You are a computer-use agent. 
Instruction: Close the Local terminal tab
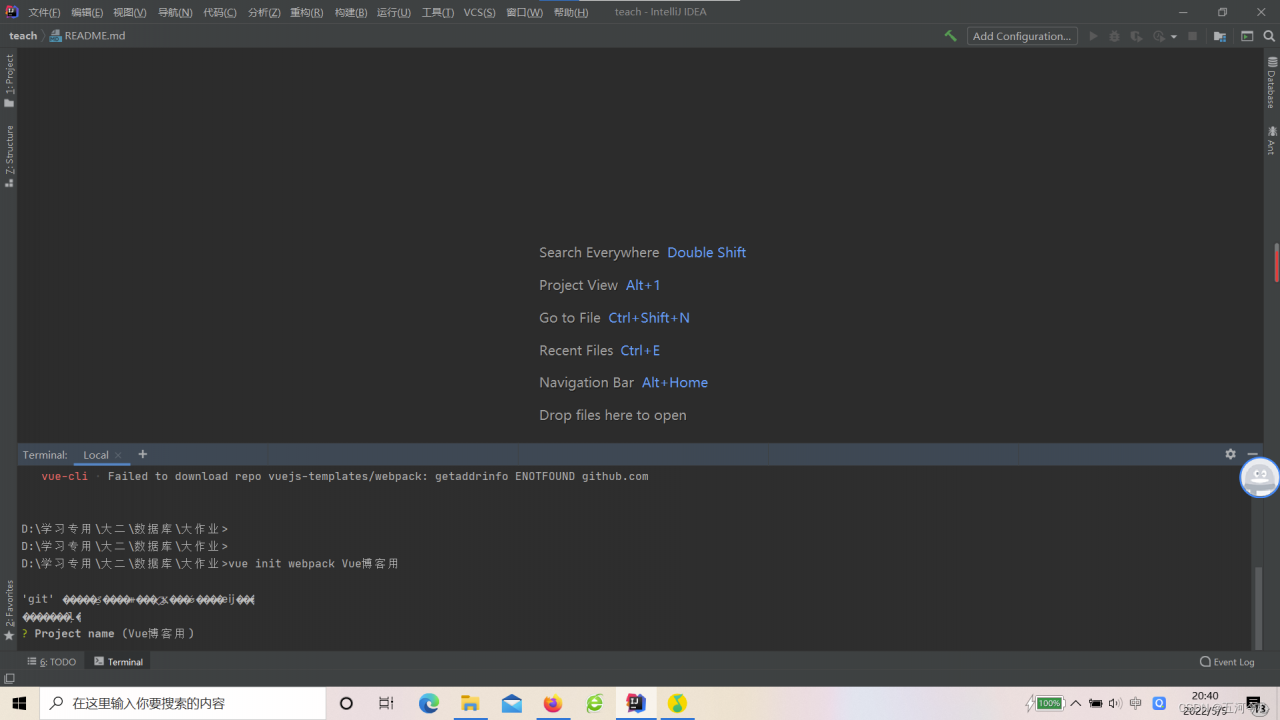(x=118, y=455)
